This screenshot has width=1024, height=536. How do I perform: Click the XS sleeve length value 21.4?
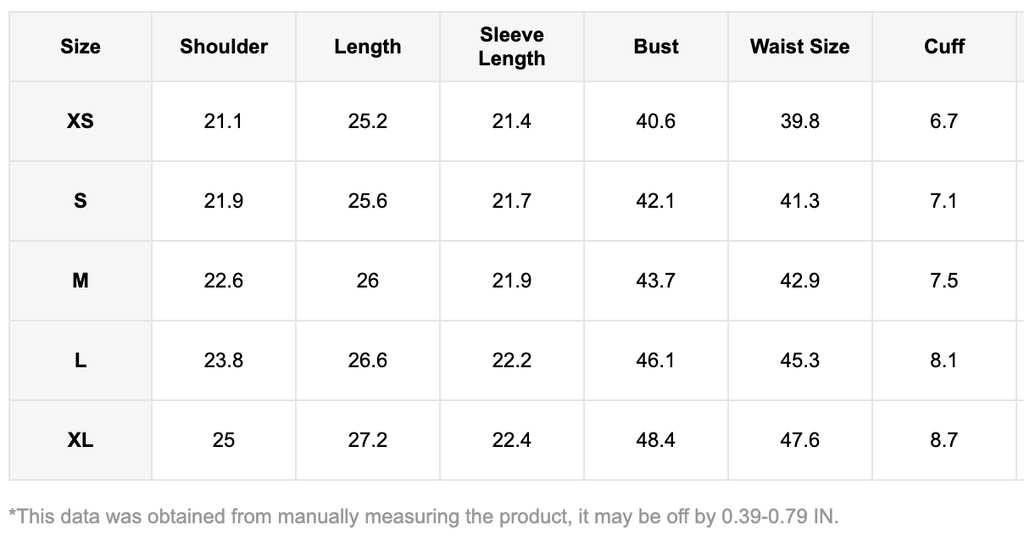(x=511, y=121)
